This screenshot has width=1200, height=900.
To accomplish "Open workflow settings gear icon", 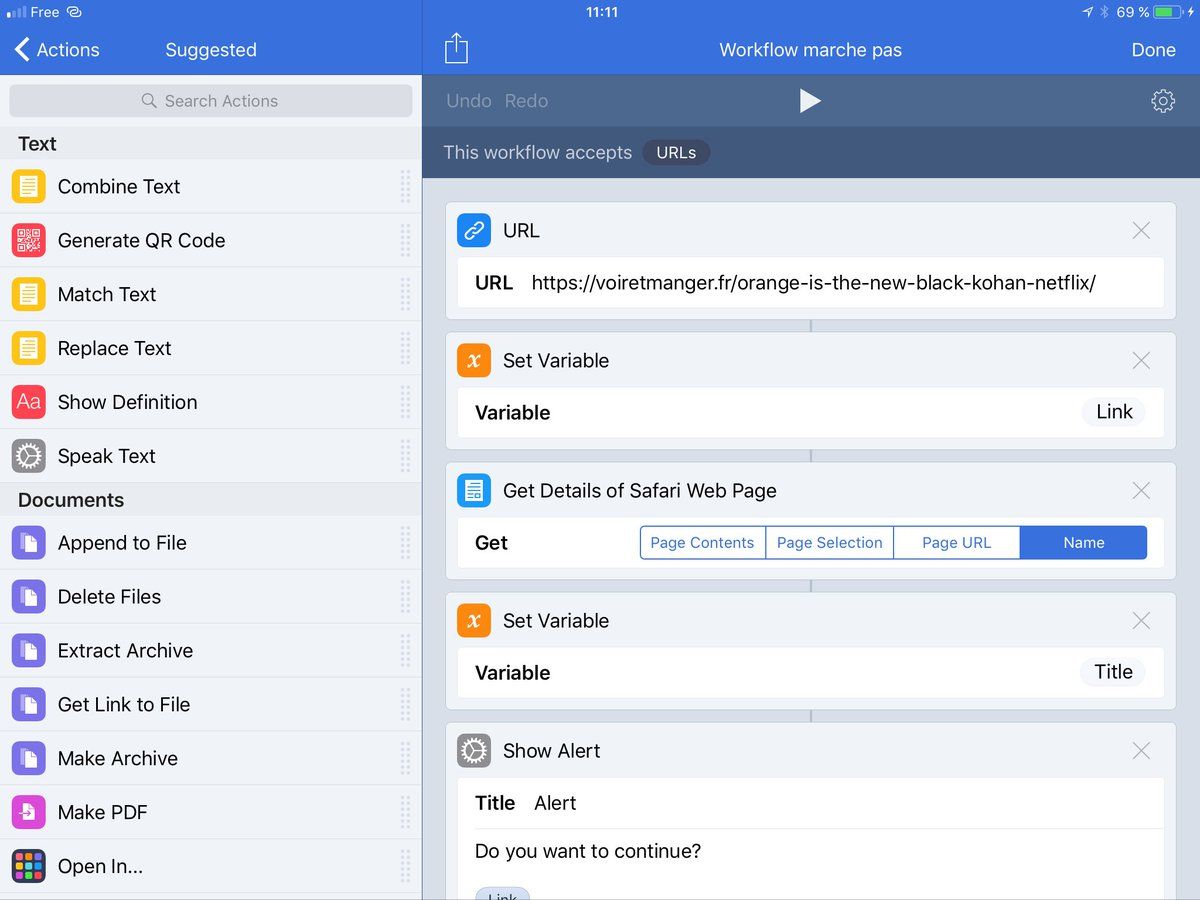I will [x=1162, y=101].
